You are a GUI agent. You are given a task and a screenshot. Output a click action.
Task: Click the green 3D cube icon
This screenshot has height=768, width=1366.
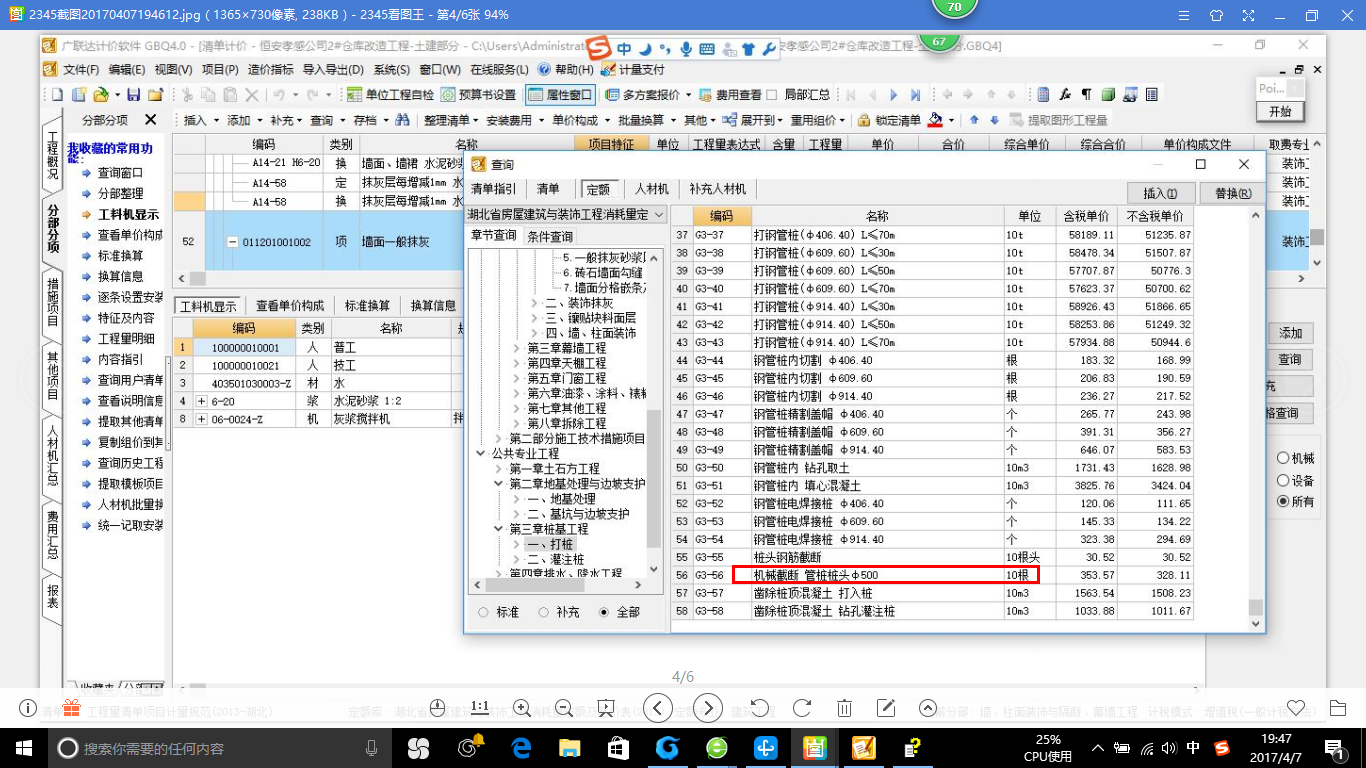1108,95
